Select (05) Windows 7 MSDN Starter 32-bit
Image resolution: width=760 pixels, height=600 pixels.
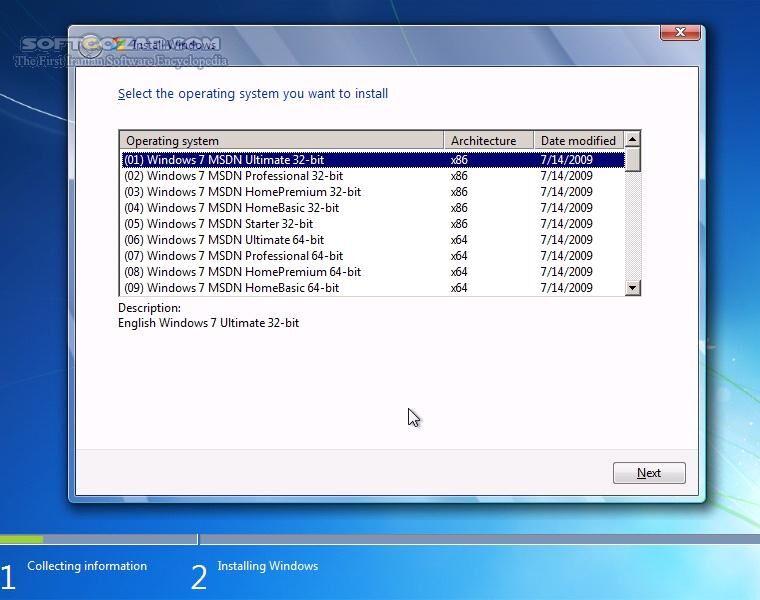[x=373, y=224]
